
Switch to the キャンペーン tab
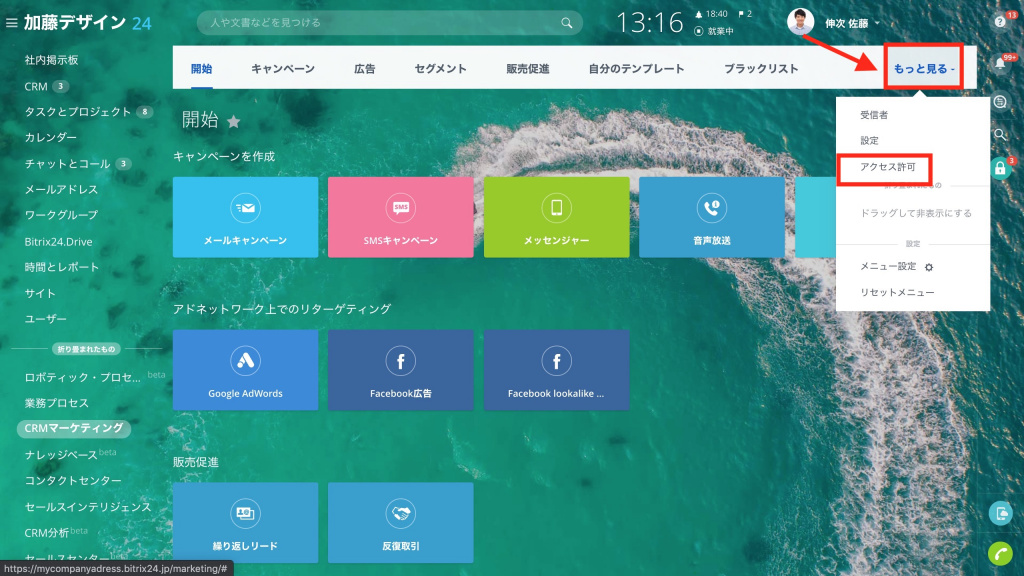click(x=283, y=69)
